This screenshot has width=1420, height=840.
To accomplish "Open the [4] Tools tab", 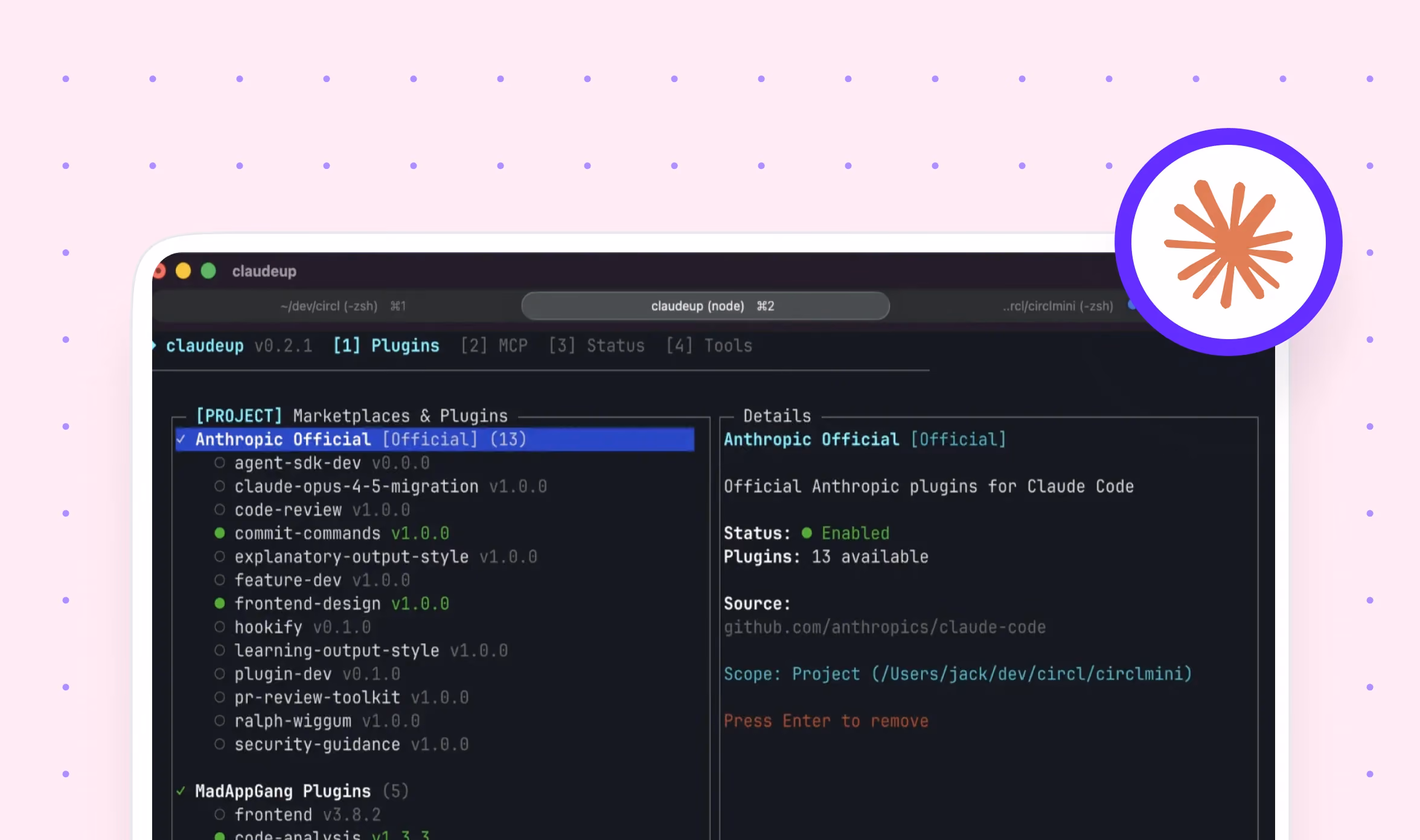I will point(709,345).
